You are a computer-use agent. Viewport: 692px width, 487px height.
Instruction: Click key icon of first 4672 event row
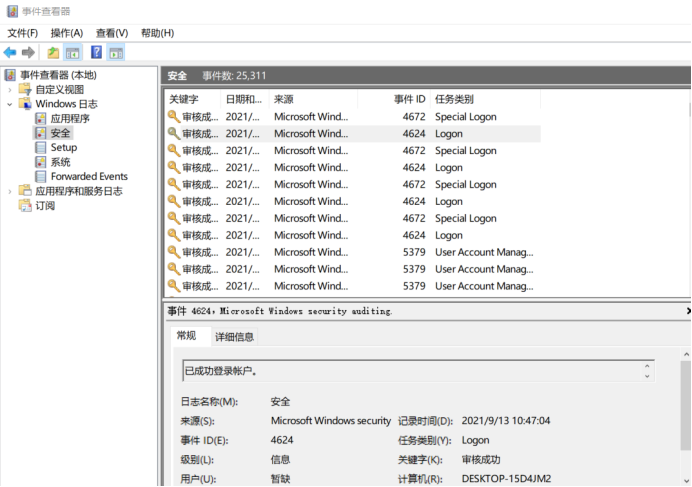click(174, 117)
